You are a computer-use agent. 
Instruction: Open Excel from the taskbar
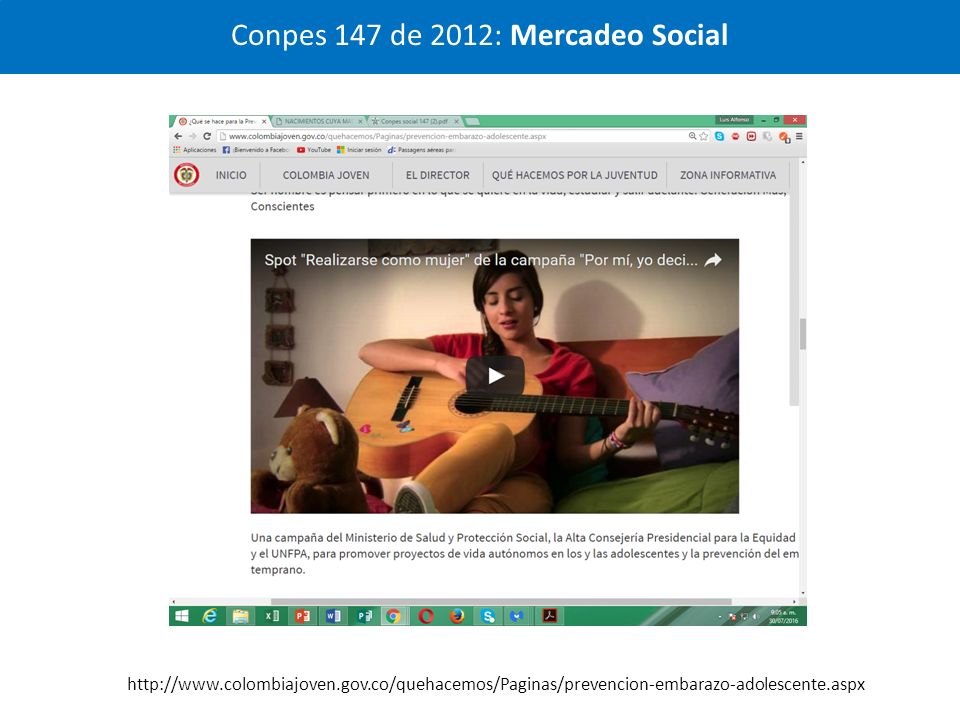coord(272,616)
